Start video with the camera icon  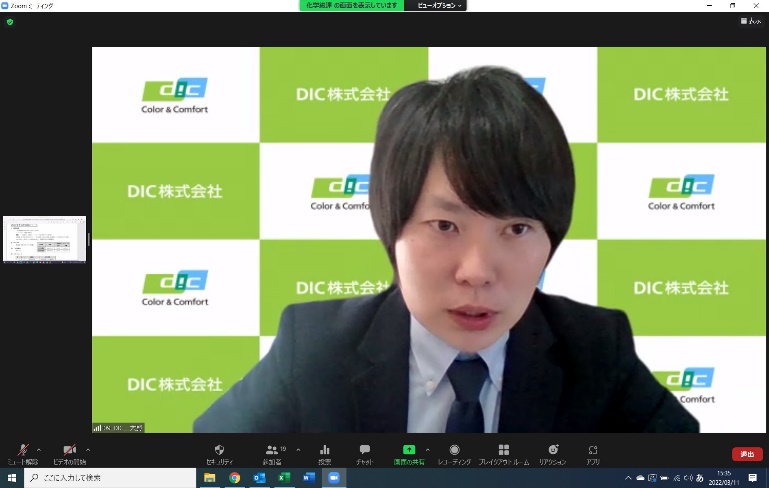click(70, 454)
